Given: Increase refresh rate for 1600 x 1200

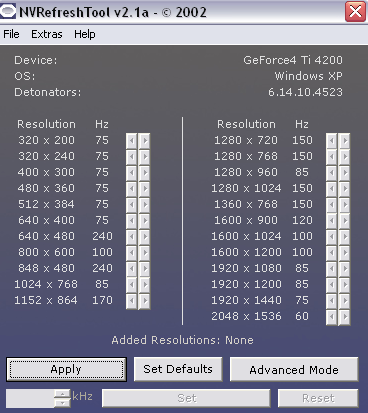Looking at the screenshot, I should [x=344, y=253].
